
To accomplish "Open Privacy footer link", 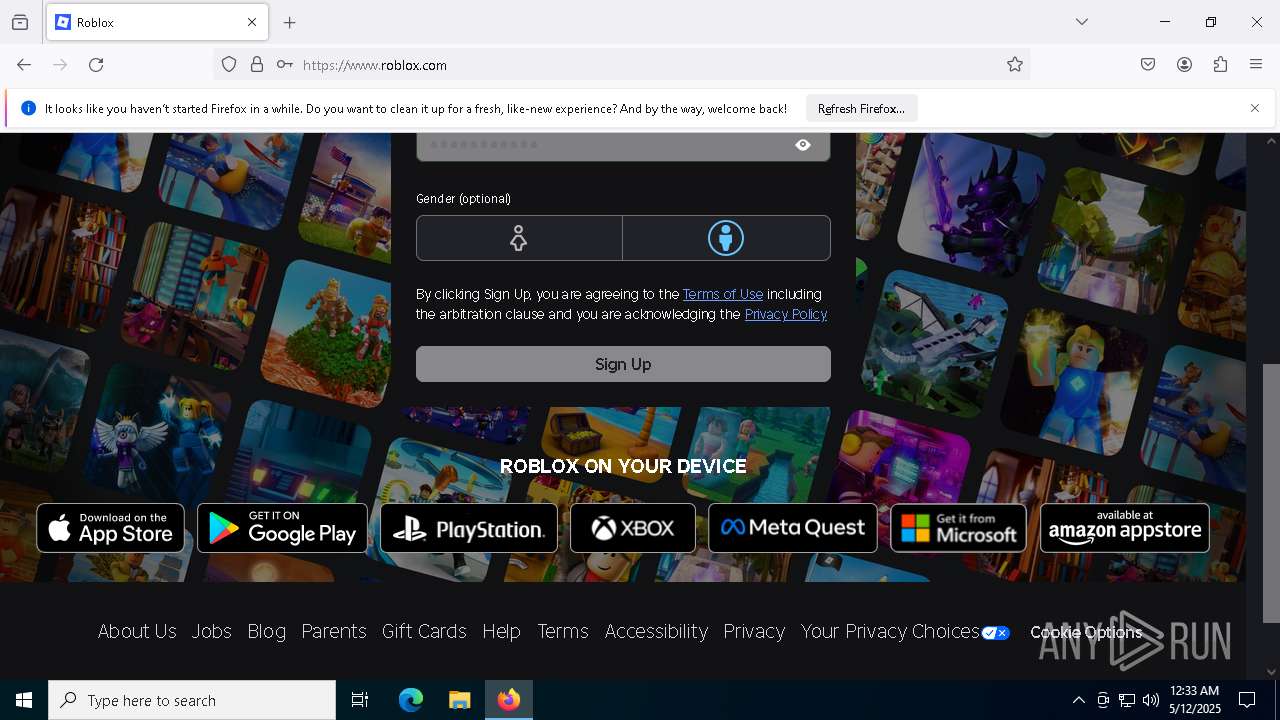I will 754,631.
